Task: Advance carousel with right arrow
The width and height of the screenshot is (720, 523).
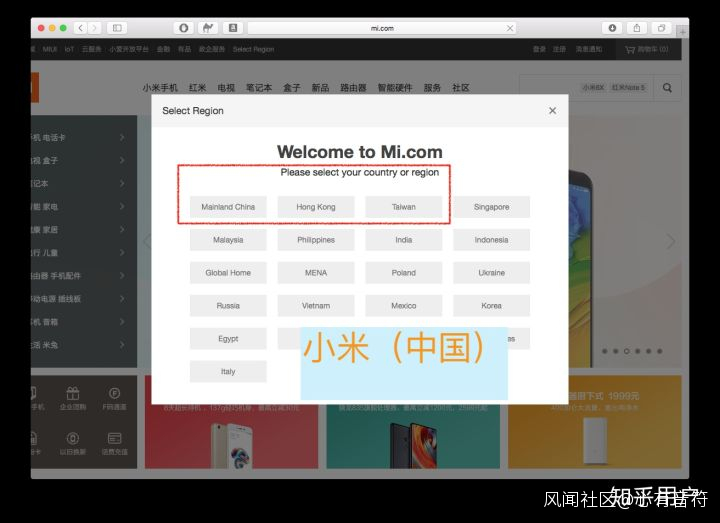Action: [670, 241]
